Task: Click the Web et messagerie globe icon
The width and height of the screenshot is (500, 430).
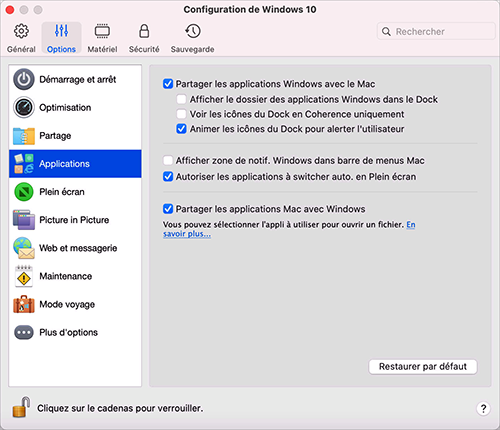Action: coord(24,248)
